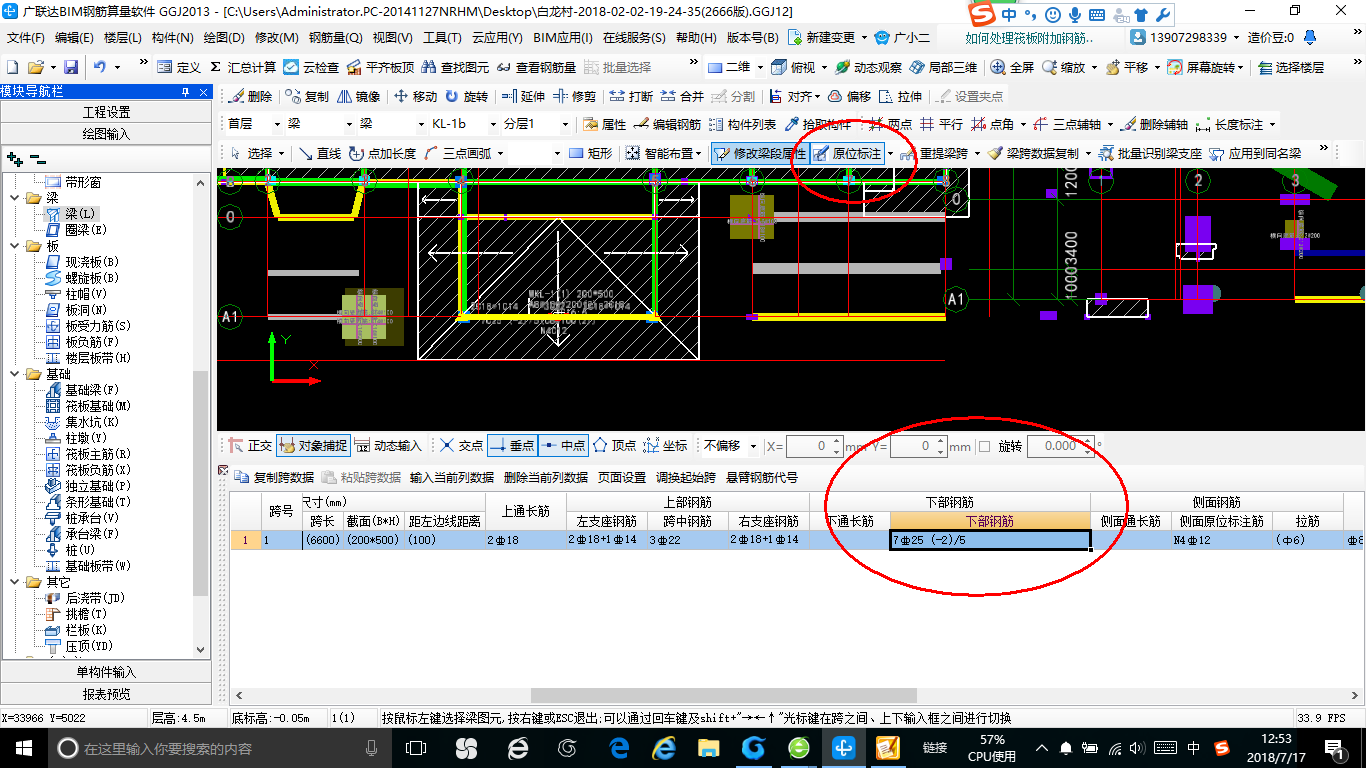Click 删除当前列数据 button
The image size is (1366, 768).
(x=546, y=478)
